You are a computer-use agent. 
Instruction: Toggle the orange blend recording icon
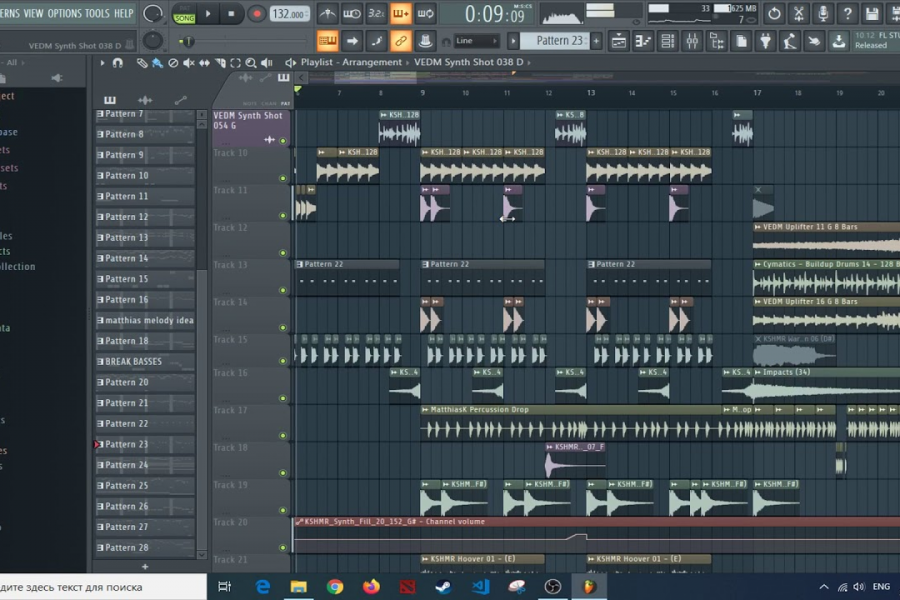(x=401, y=14)
